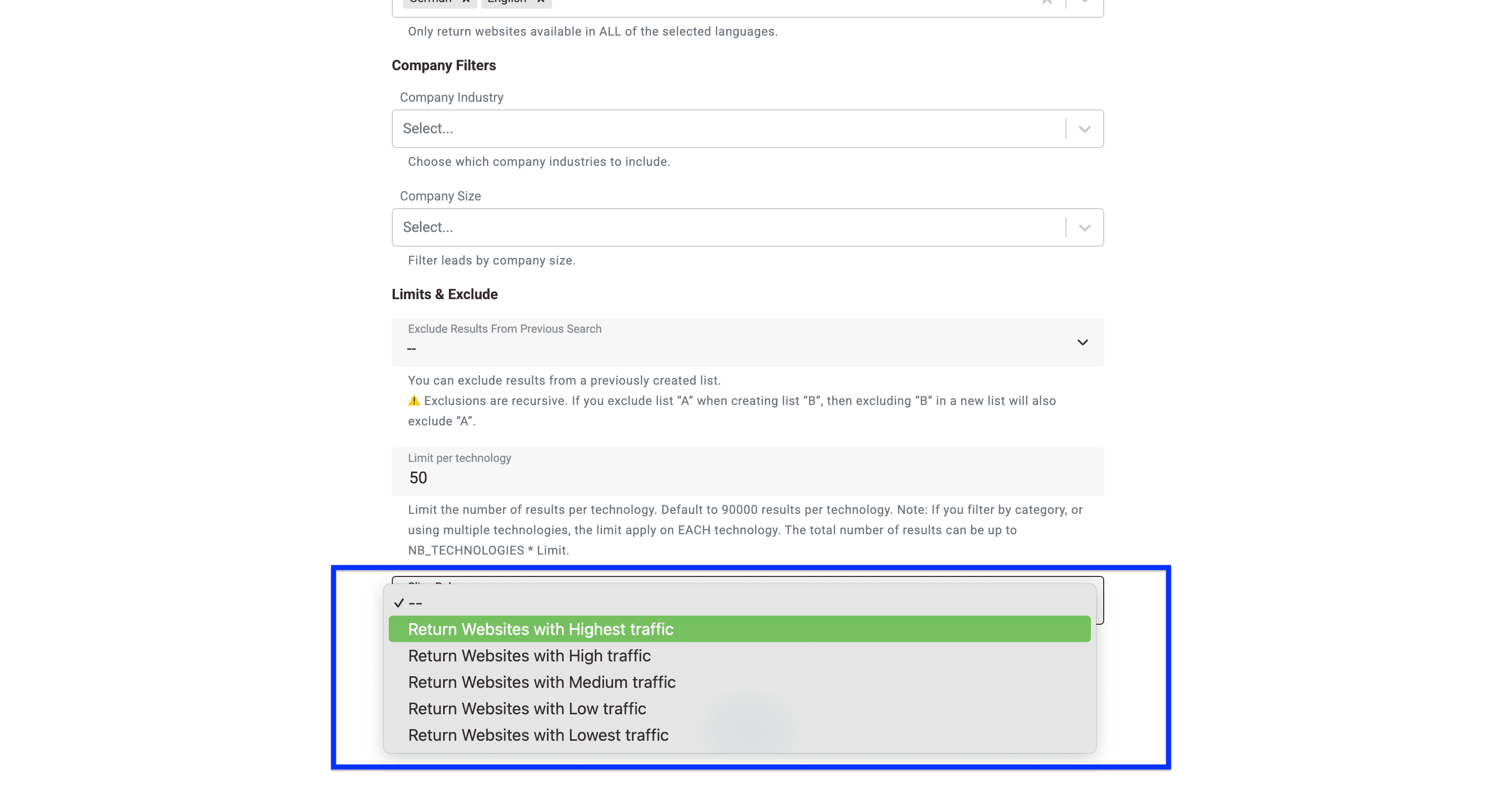Click the Limits & Exclude section heading
The height and width of the screenshot is (812, 1496).
point(444,294)
